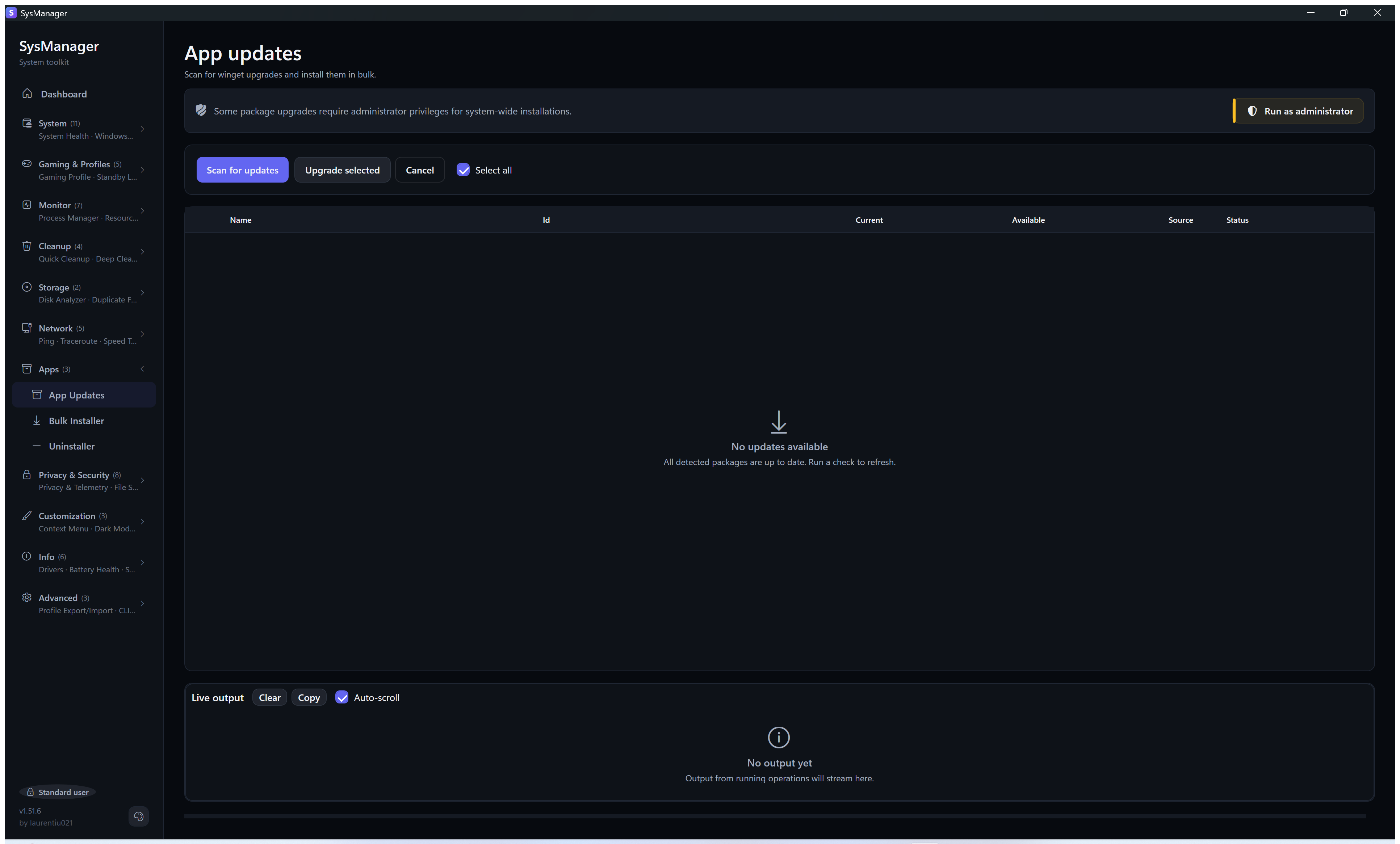Expand the Storage section chevron
The height and width of the screenshot is (844, 1400).
point(143,293)
